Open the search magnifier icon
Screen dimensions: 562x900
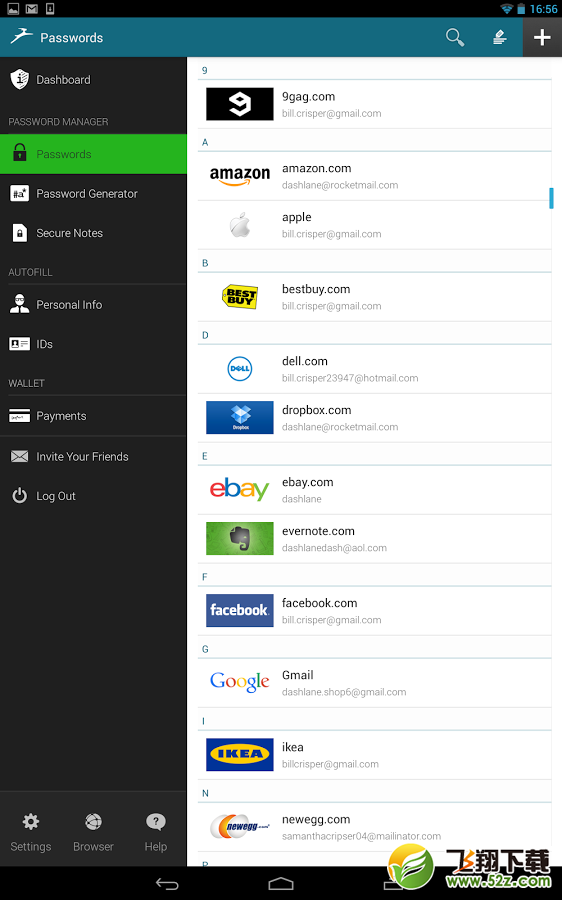[455, 37]
